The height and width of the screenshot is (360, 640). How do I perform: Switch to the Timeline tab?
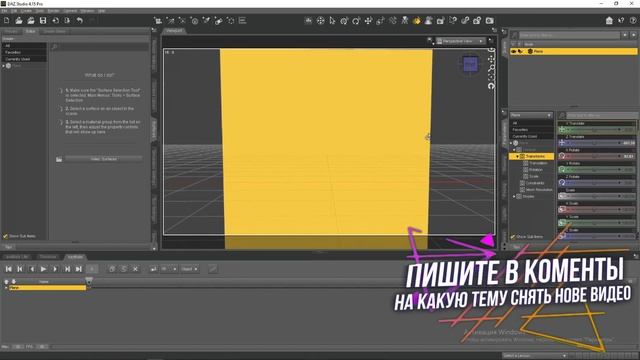[48, 257]
